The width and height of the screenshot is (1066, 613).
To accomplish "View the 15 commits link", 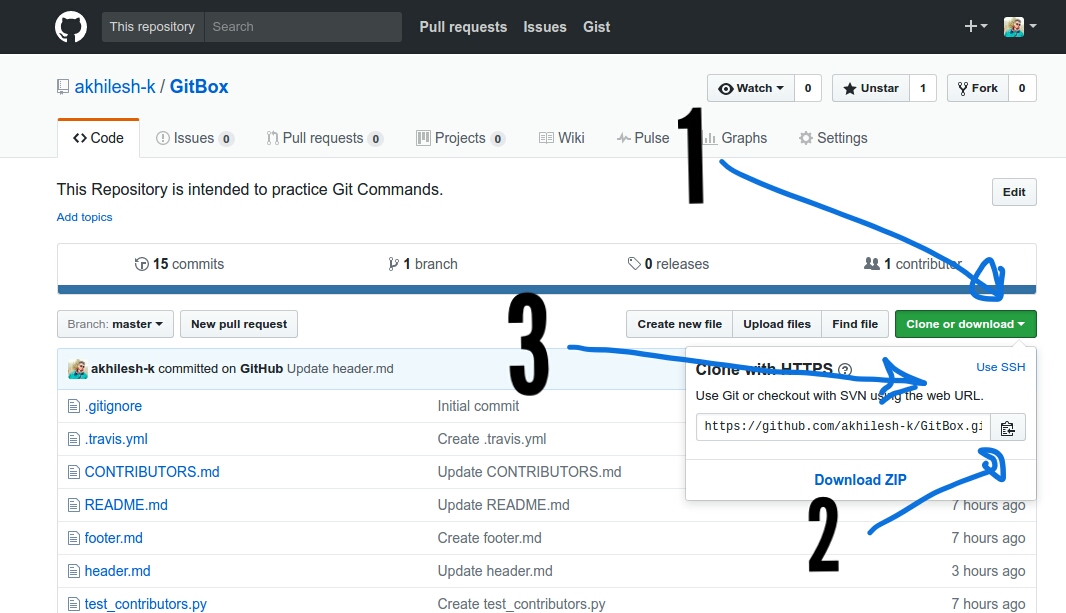I will tap(179, 264).
